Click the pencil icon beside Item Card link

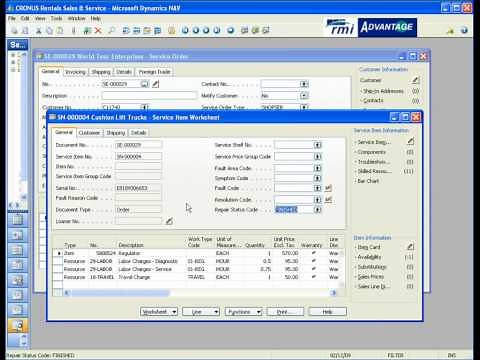click(411, 247)
